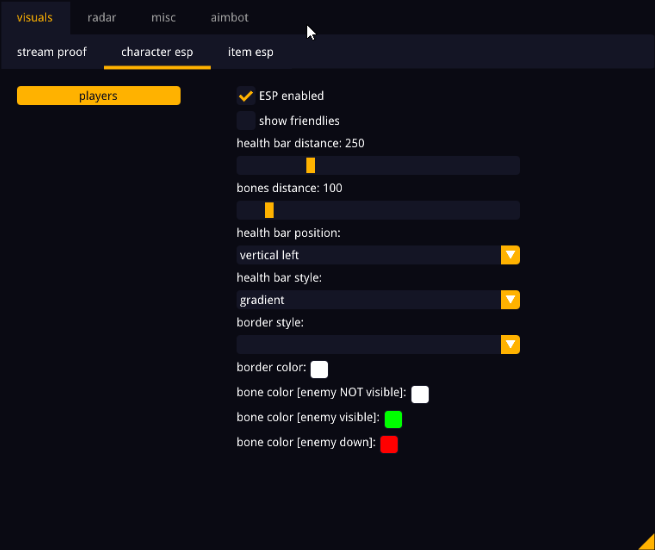
Task: Open the enemy NOT visible bone color swatch
Action: click(420, 394)
